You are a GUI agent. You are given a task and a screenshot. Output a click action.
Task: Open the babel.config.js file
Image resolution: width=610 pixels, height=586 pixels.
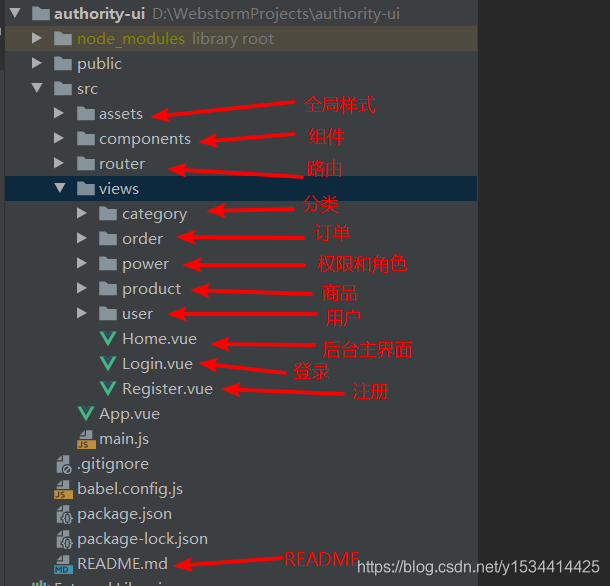[x=130, y=489]
